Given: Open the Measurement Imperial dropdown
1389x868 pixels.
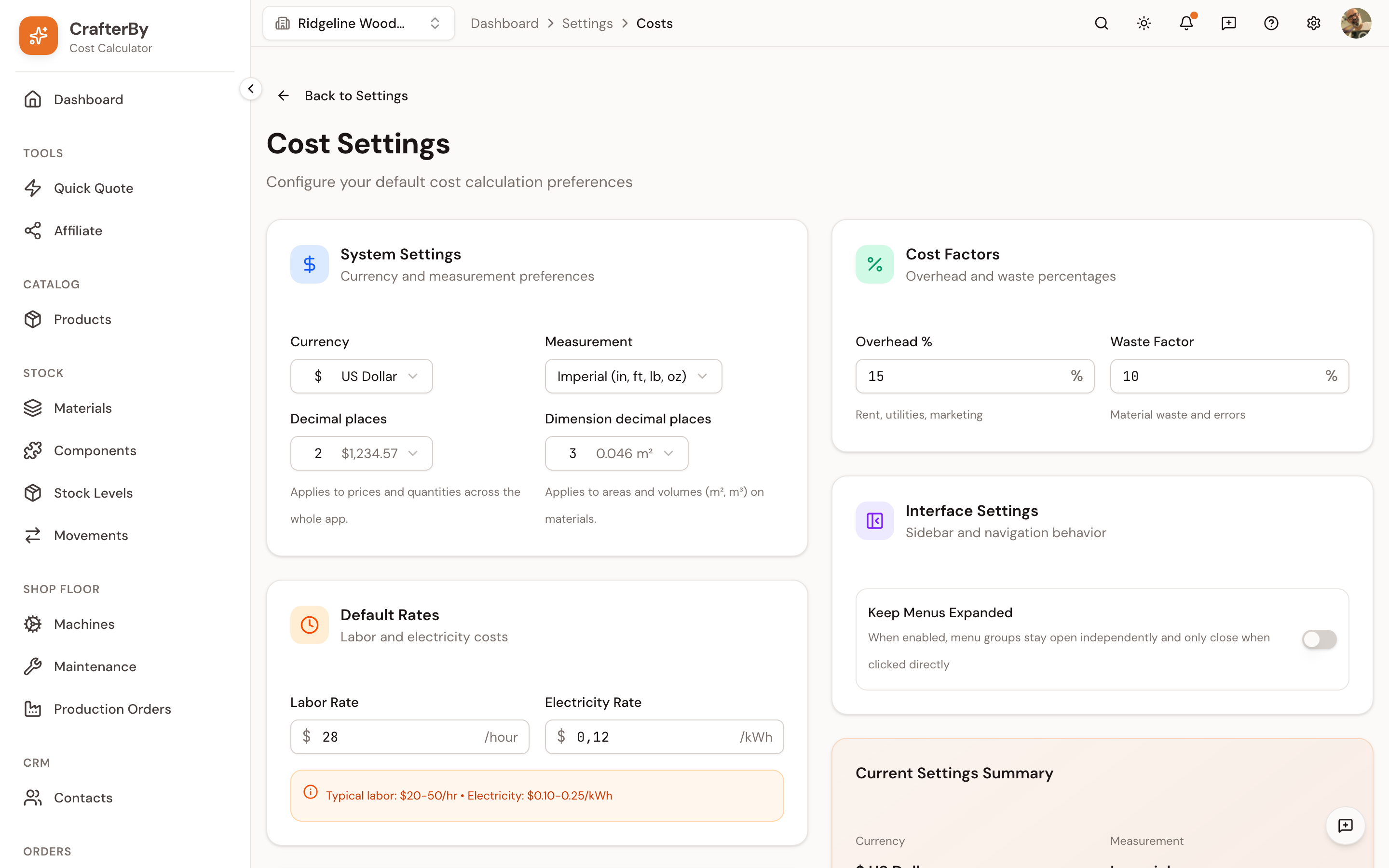Looking at the screenshot, I should coord(633,376).
